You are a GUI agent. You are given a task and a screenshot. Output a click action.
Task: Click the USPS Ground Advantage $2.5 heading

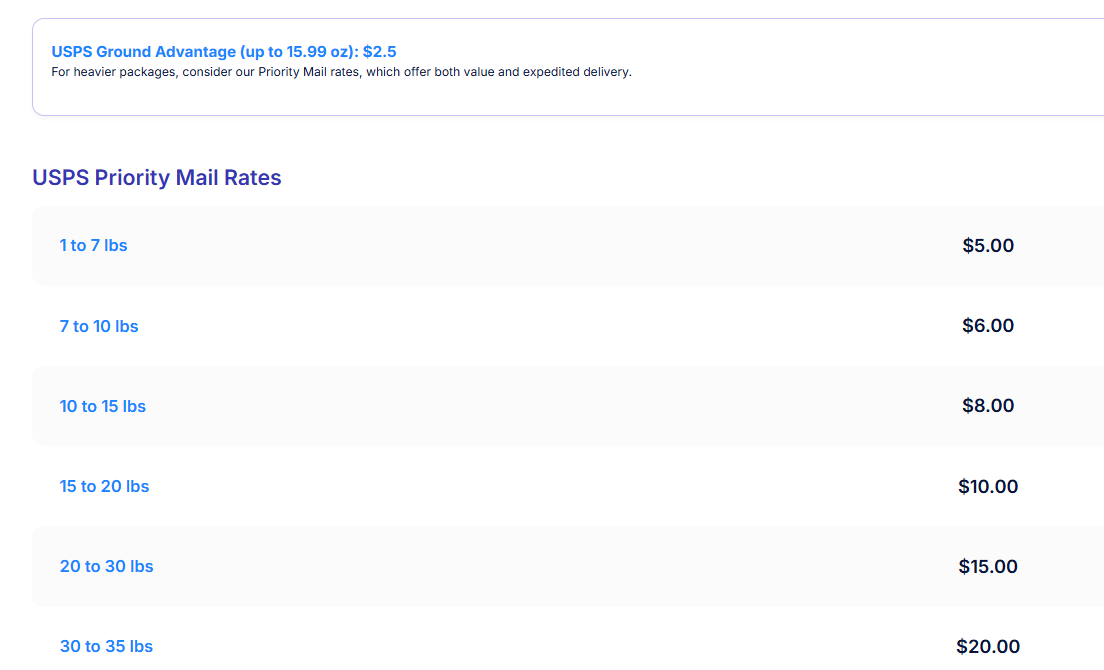224,51
